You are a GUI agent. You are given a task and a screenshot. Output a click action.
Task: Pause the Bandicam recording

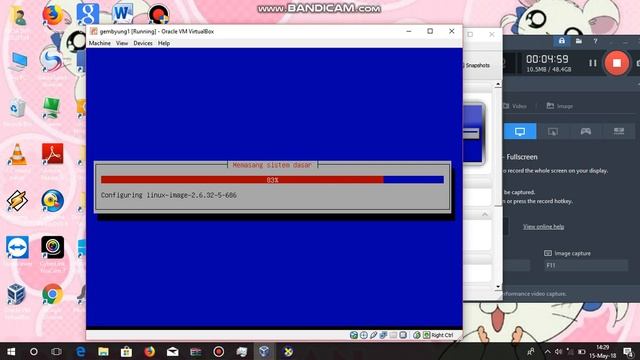(x=593, y=63)
